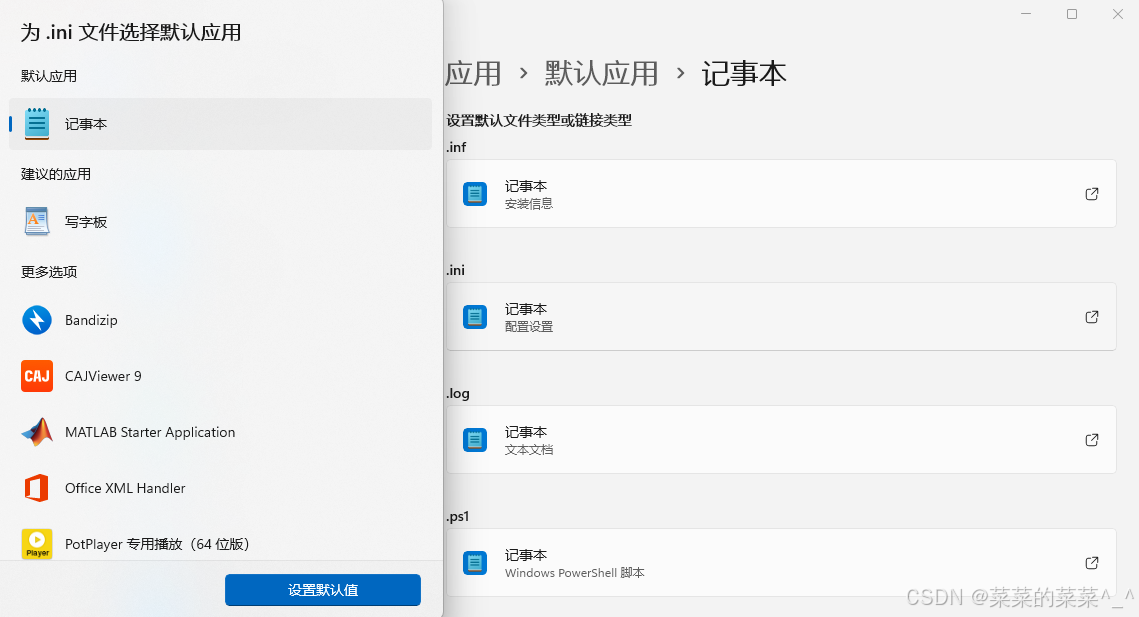The image size is (1139, 617).
Task: Open external link icon for .log
Action: (1092, 440)
